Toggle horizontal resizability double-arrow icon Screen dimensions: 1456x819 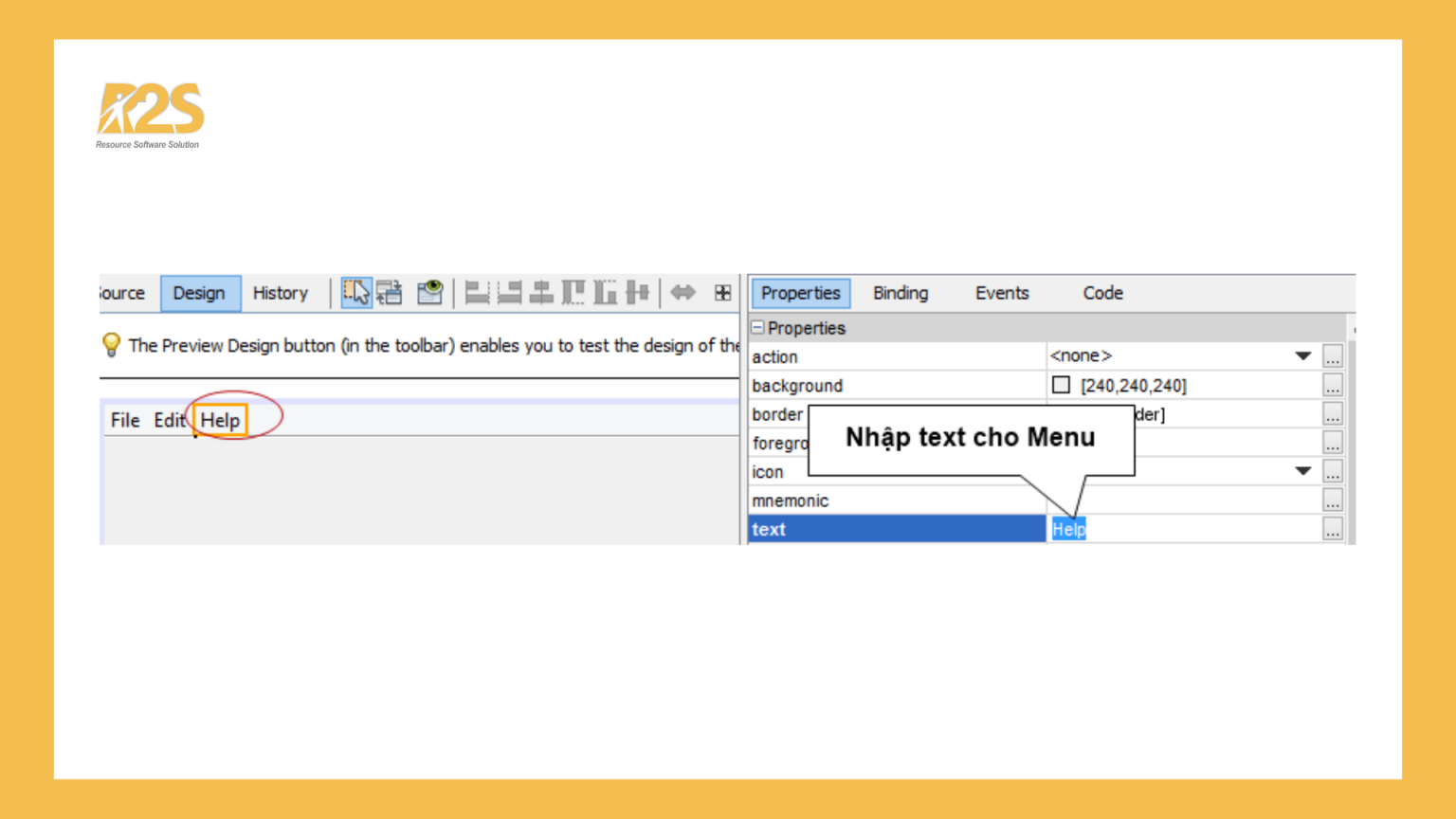(x=682, y=293)
